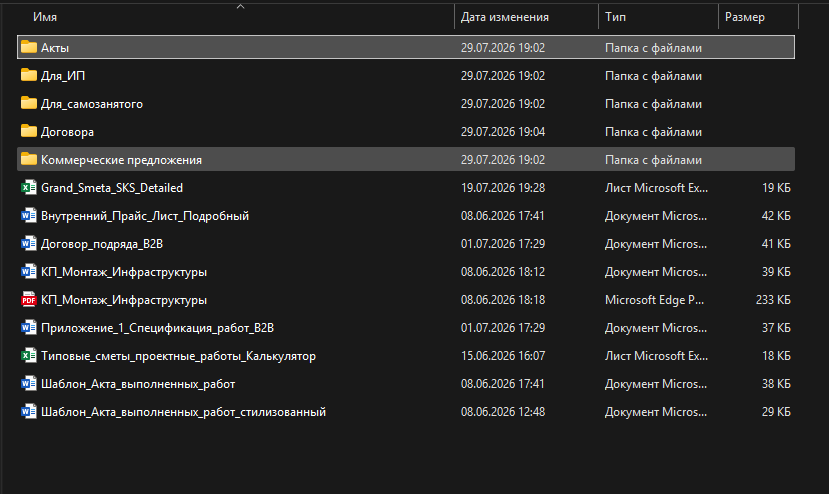This screenshot has width=829, height=494.
Task: Click the size value 37 КБ
Action: pyautogui.click(x=776, y=328)
